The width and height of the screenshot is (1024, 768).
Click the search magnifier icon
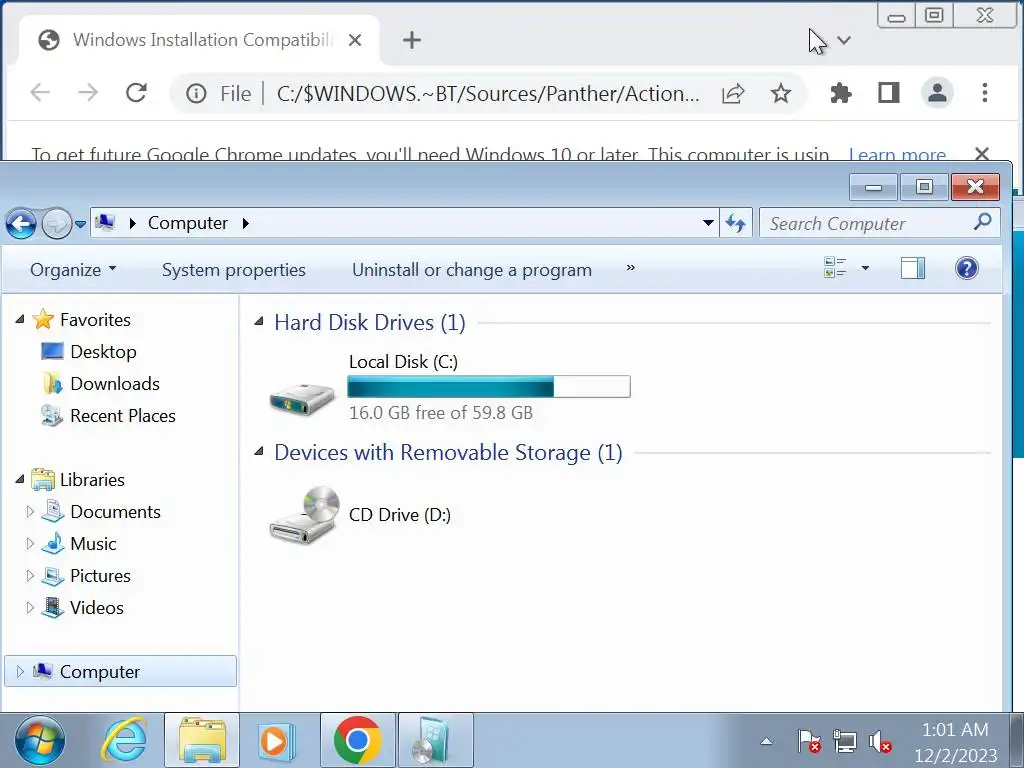[x=982, y=222]
